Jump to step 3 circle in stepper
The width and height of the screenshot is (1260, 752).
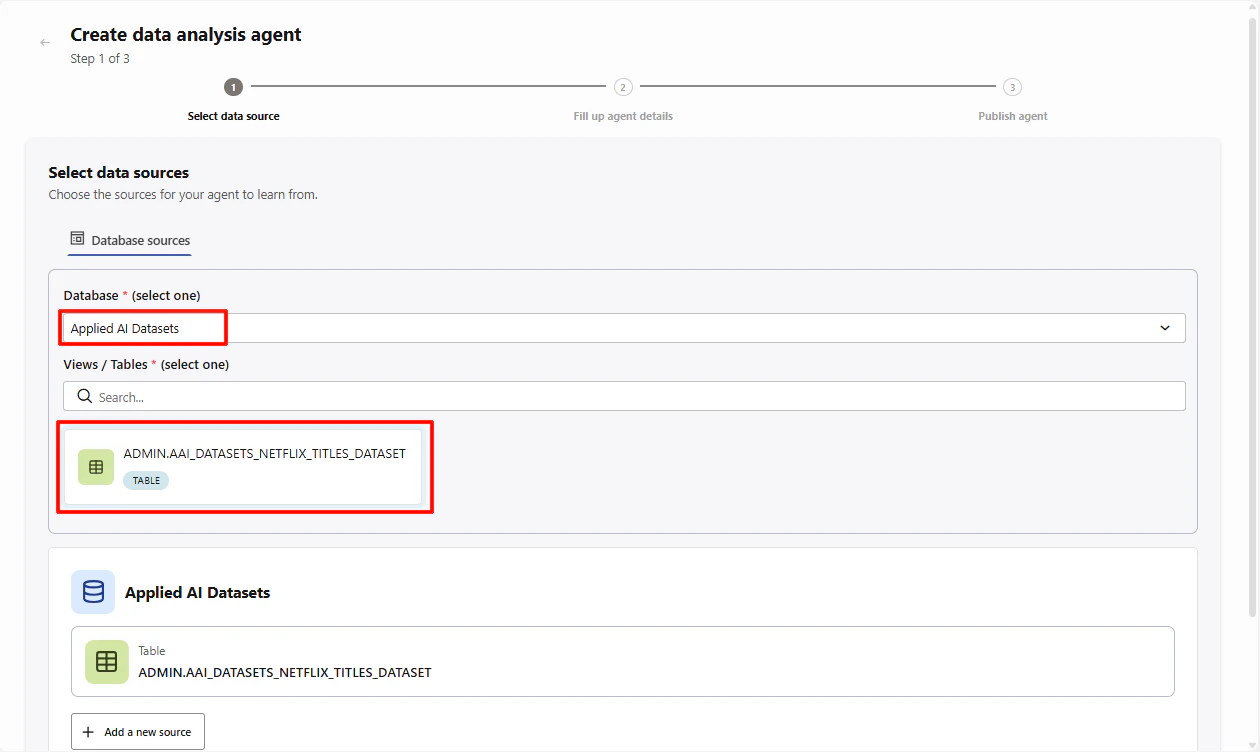1012,87
